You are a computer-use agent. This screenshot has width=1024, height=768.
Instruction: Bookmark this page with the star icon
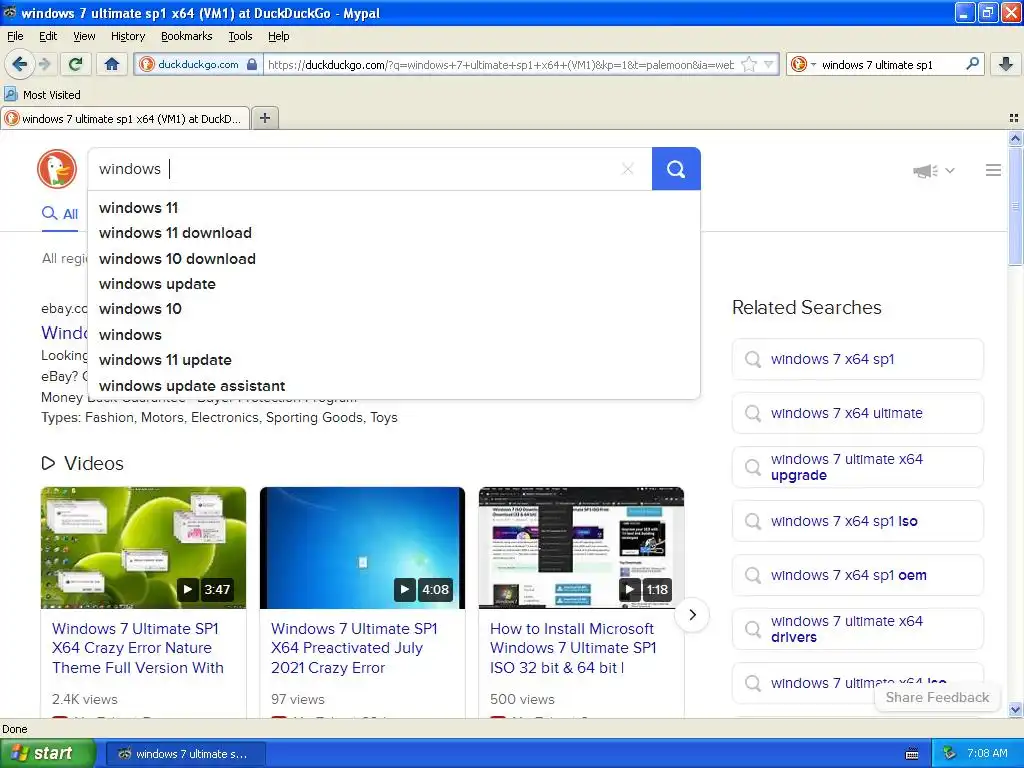(x=749, y=64)
